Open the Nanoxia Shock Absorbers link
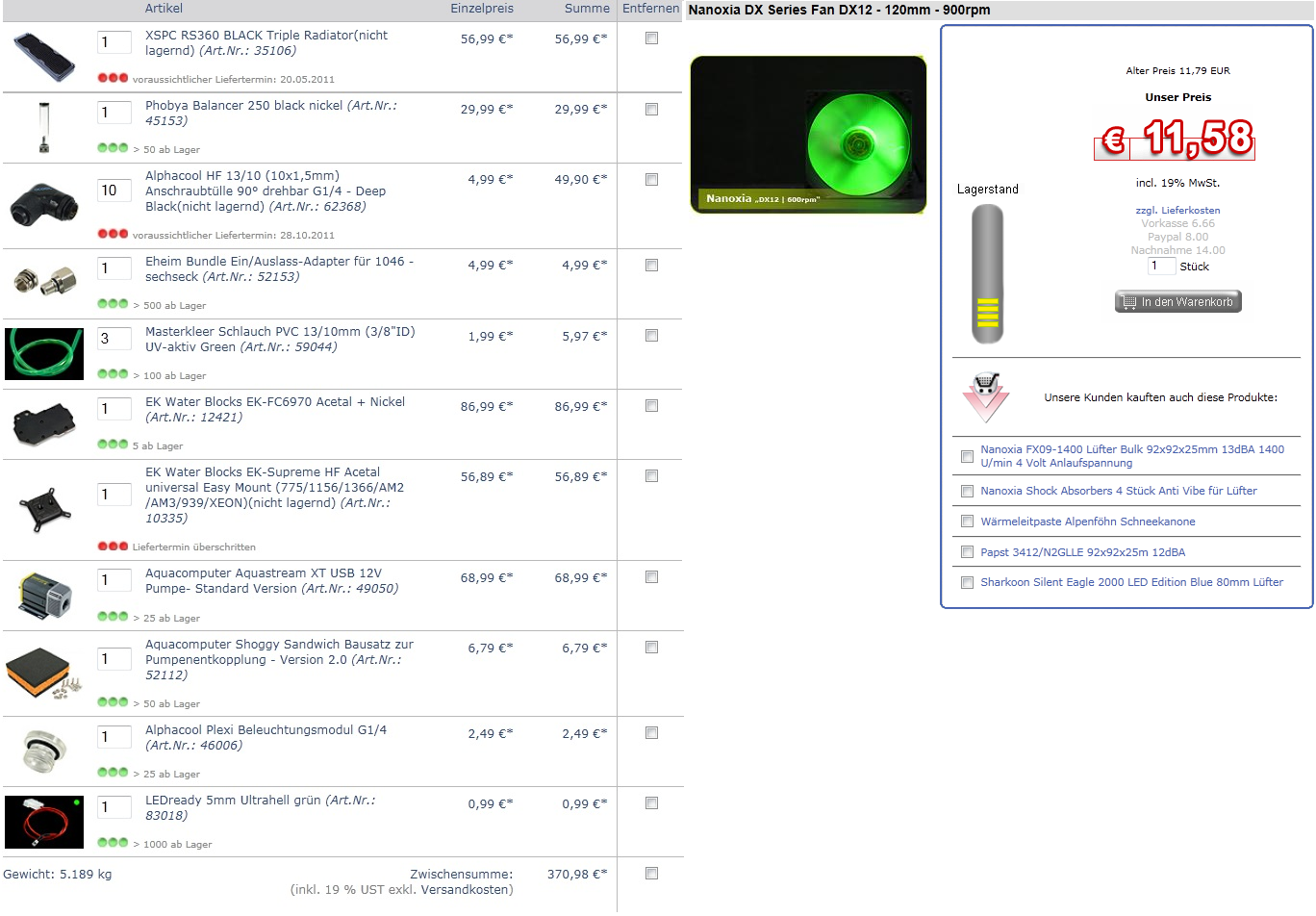This screenshot has width=1316, height=916. [1119, 491]
